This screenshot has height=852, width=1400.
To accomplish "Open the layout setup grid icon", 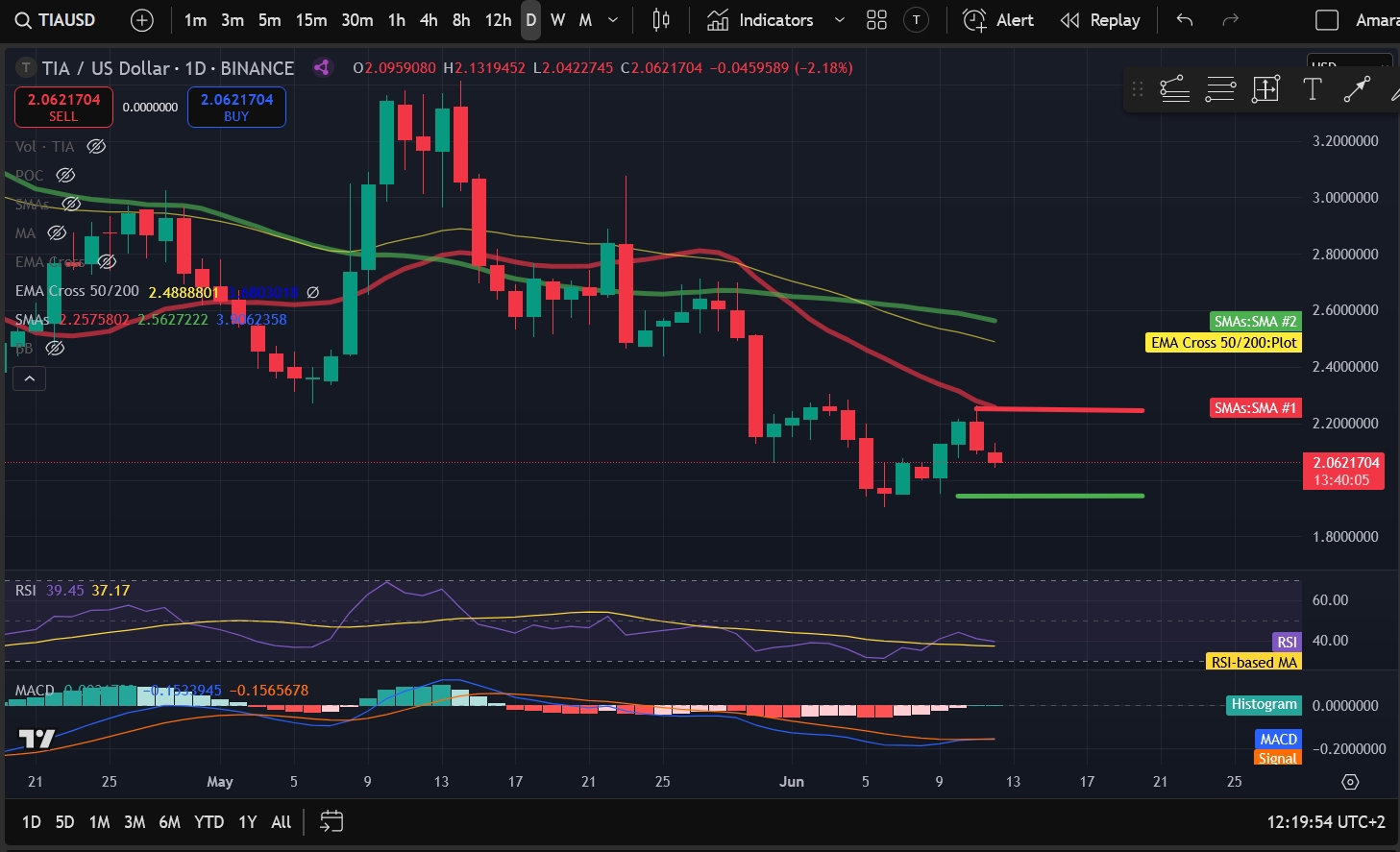I will (876, 20).
